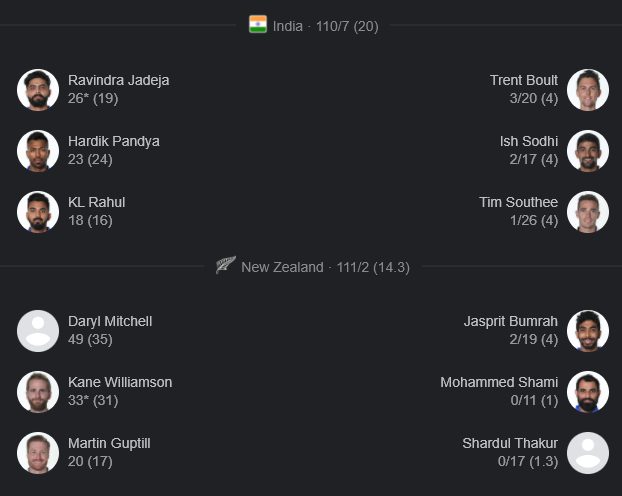Select the Jasprit Bumrah name link

tap(510, 321)
